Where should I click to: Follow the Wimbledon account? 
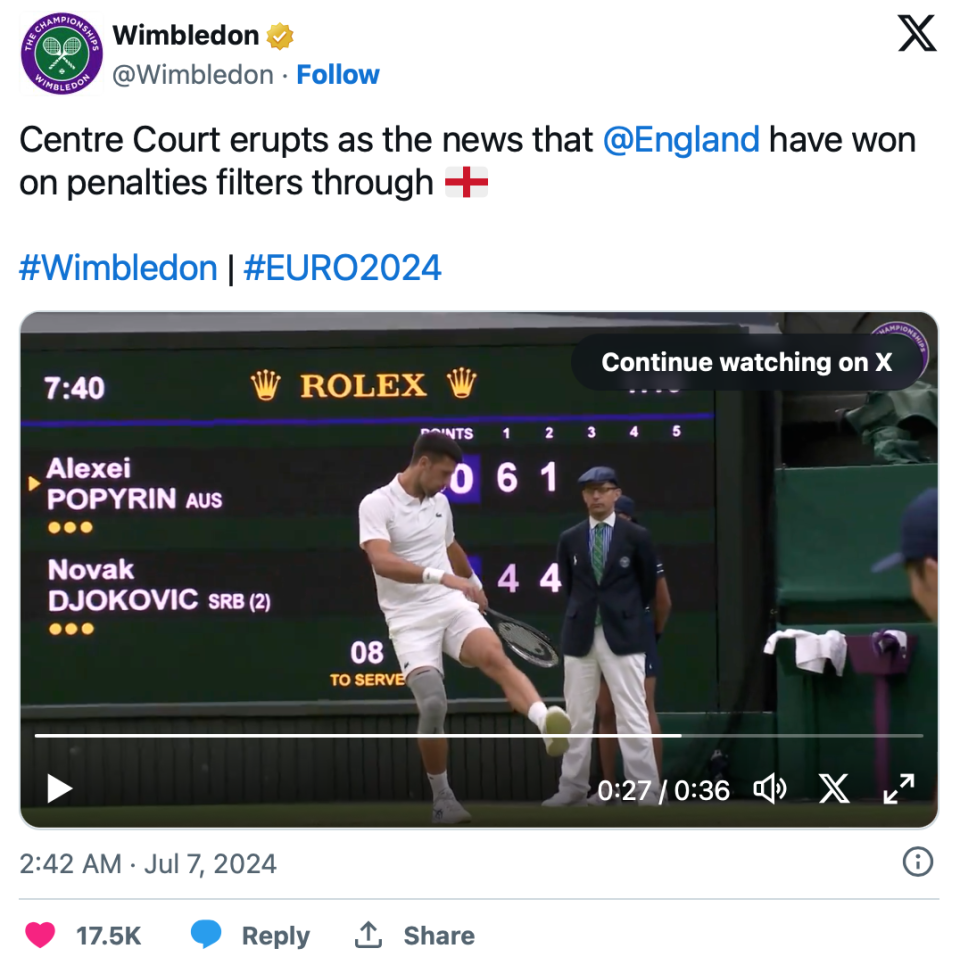(x=338, y=75)
